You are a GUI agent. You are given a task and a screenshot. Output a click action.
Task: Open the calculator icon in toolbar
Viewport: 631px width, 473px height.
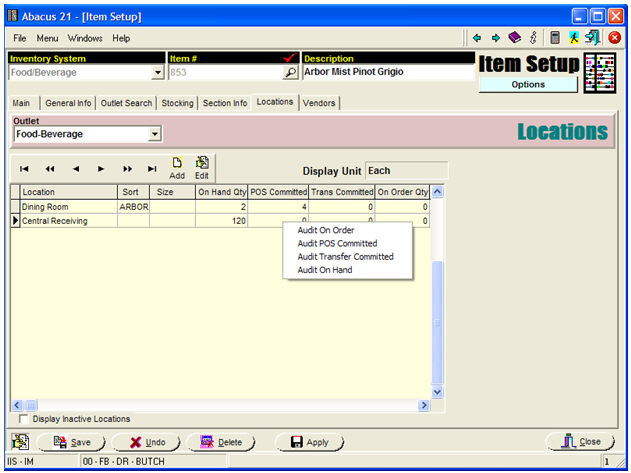pyautogui.click(x=555, y=38)
